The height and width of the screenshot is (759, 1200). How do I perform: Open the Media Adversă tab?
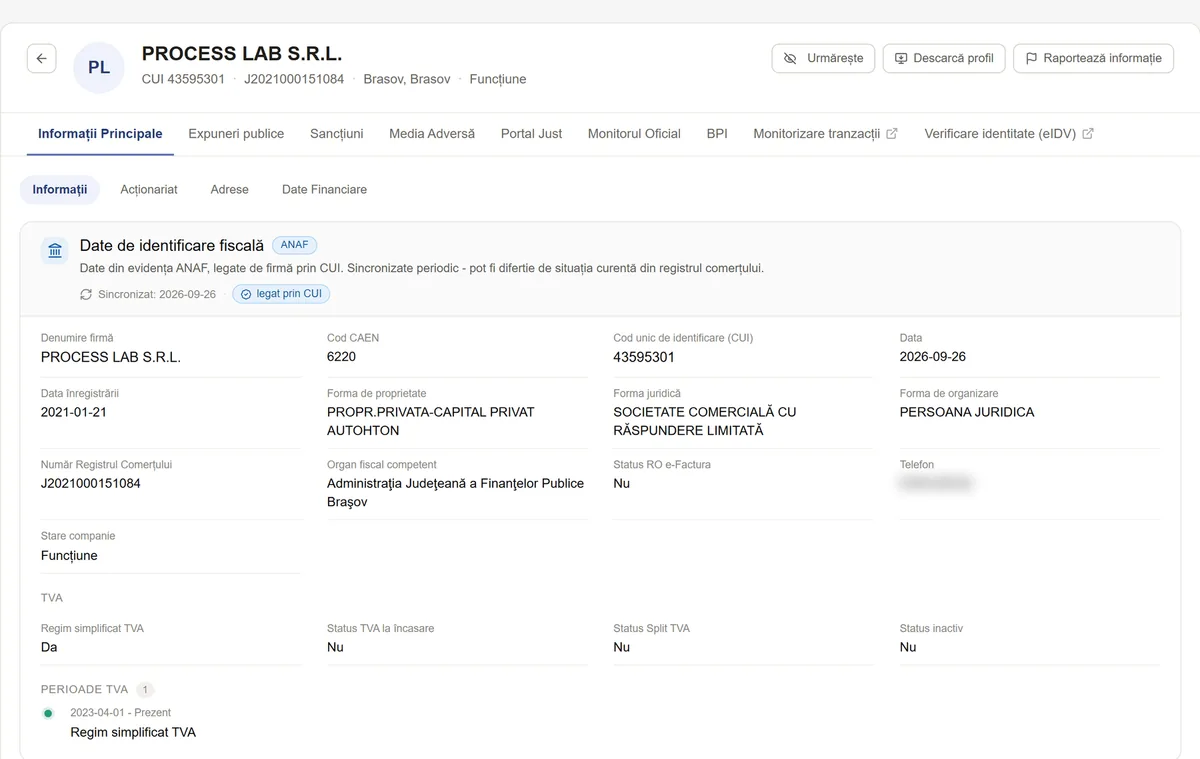click(x=432, y=133)
